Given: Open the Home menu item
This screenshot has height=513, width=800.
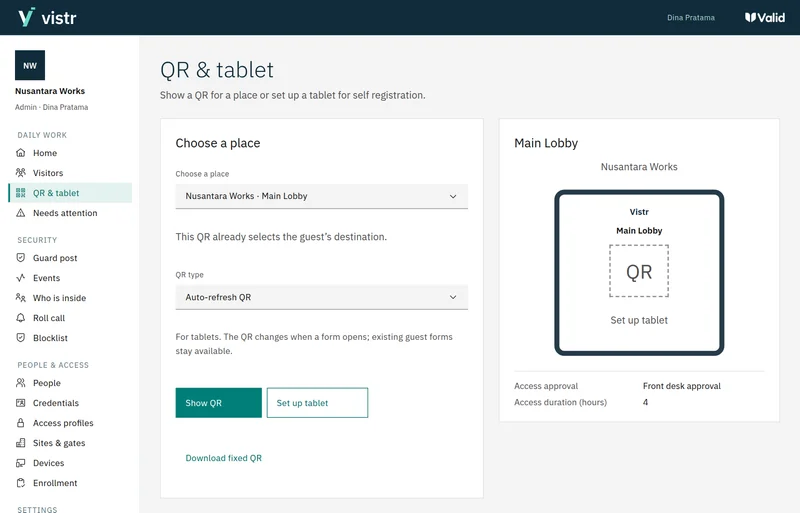Looking at the screenshot, I should click(x=70, y=153).
